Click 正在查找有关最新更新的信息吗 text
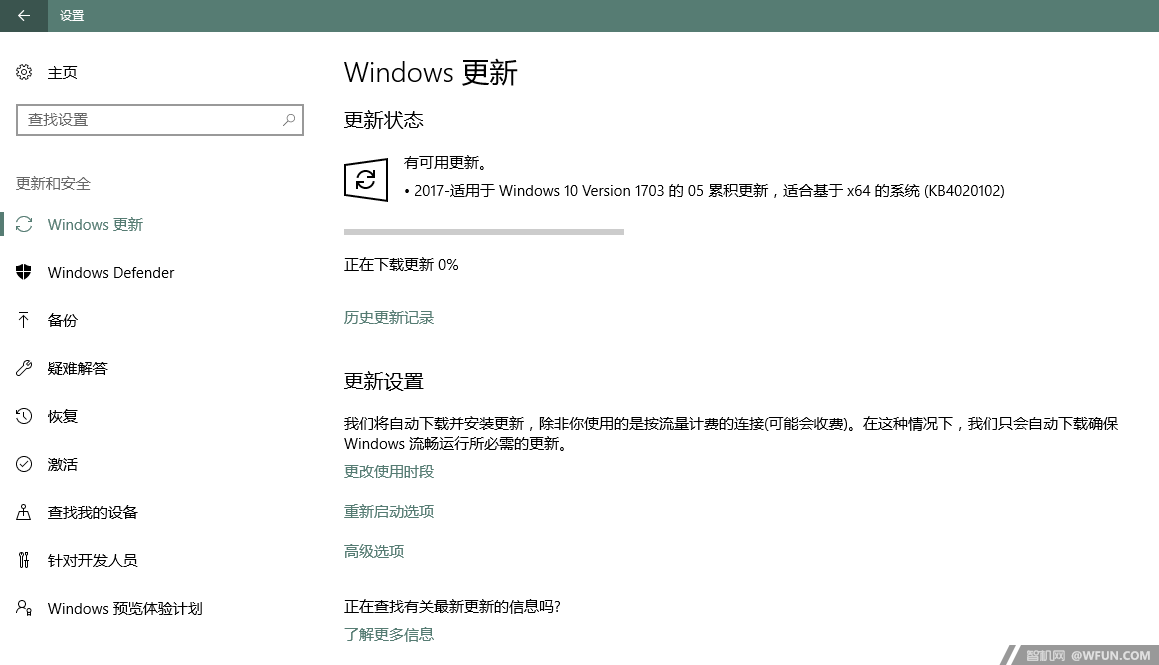Viewport: 1159px width, 665px height. click(452, 607)
